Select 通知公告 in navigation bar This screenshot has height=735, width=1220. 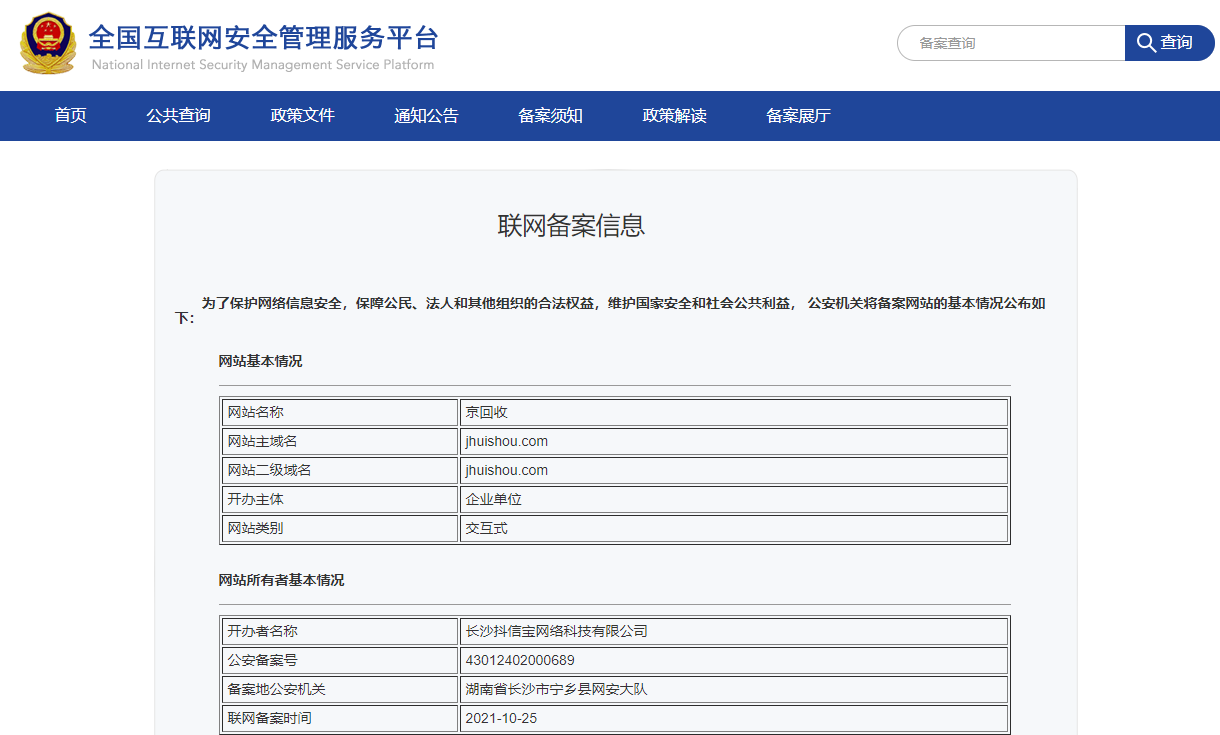point(426,116)
